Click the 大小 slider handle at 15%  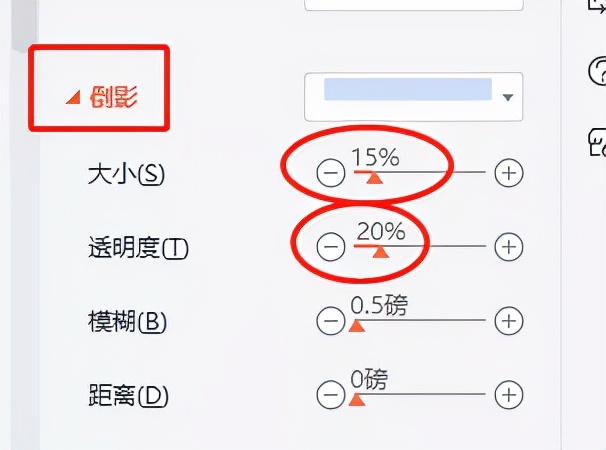pos(374,178)
